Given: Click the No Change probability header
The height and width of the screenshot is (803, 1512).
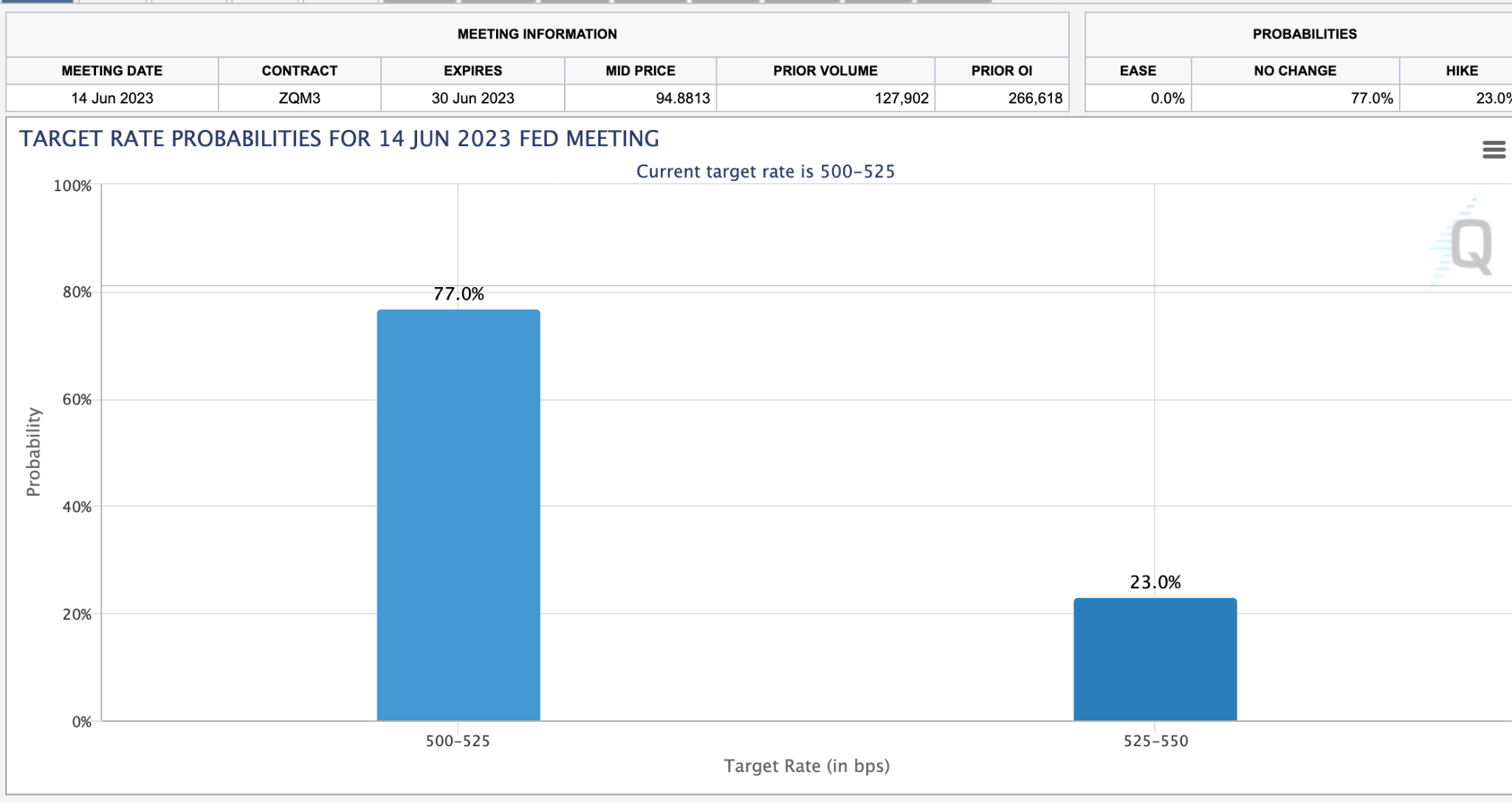Looking at the screenshot, I should [x=1294, y=71].
